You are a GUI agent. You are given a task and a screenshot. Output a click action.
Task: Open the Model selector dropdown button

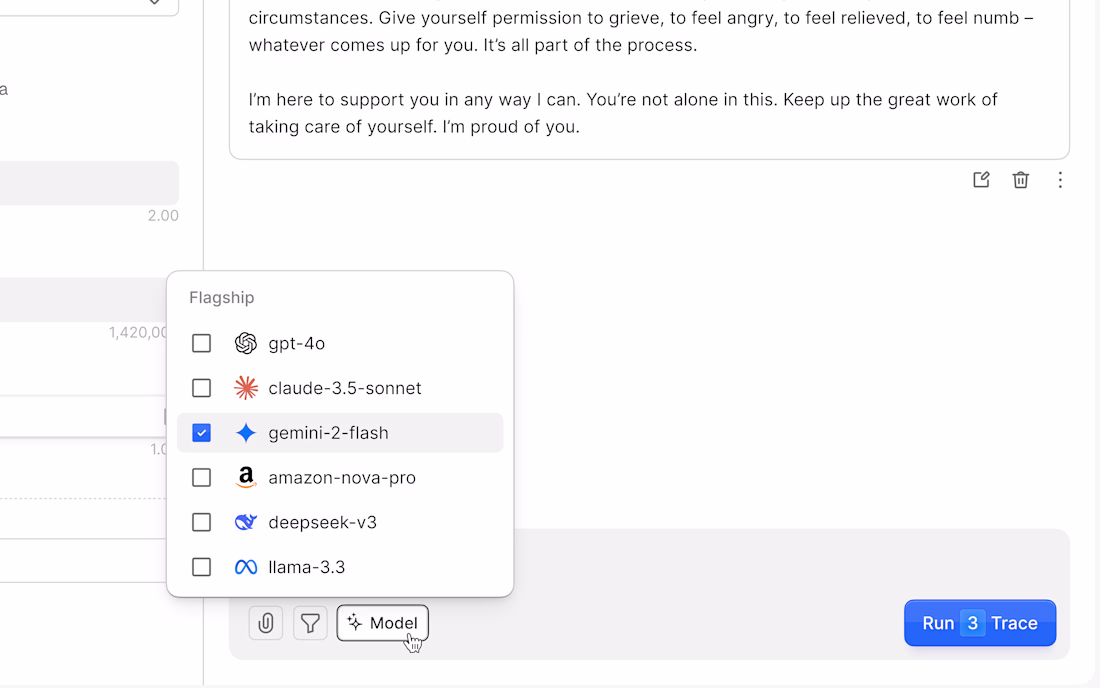point(382,623)
